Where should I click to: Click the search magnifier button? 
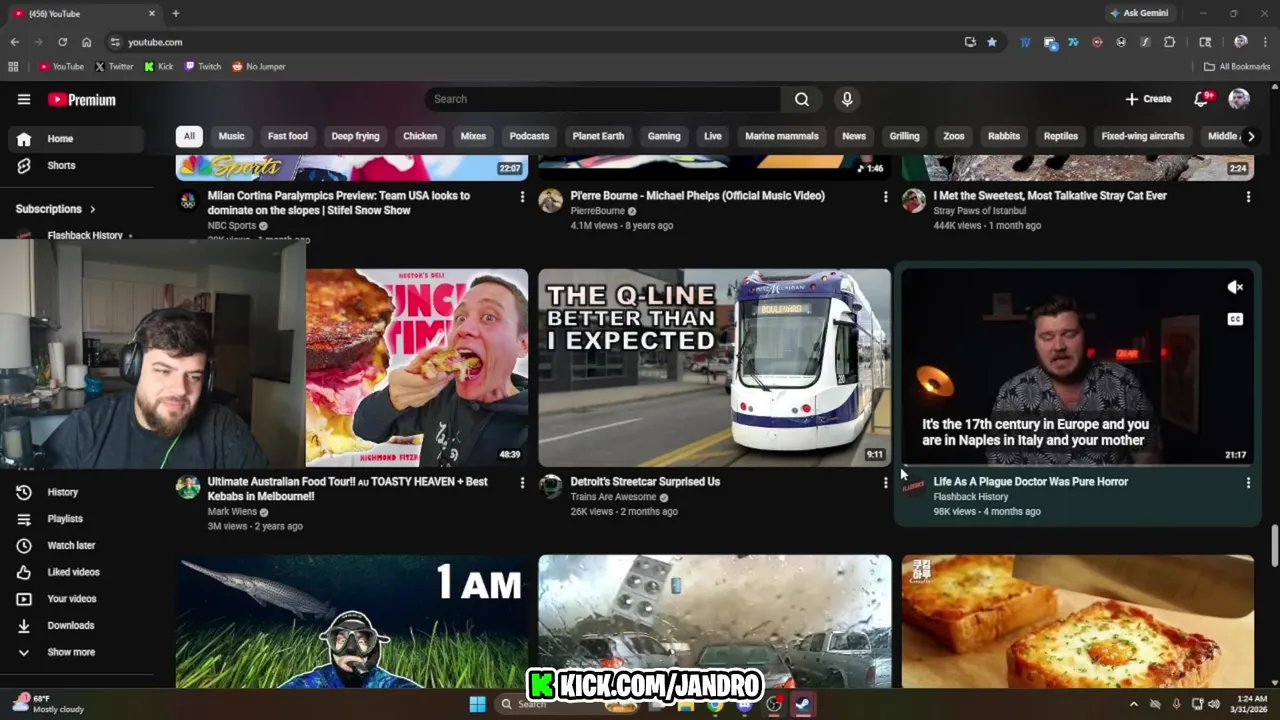pos(802,99)
